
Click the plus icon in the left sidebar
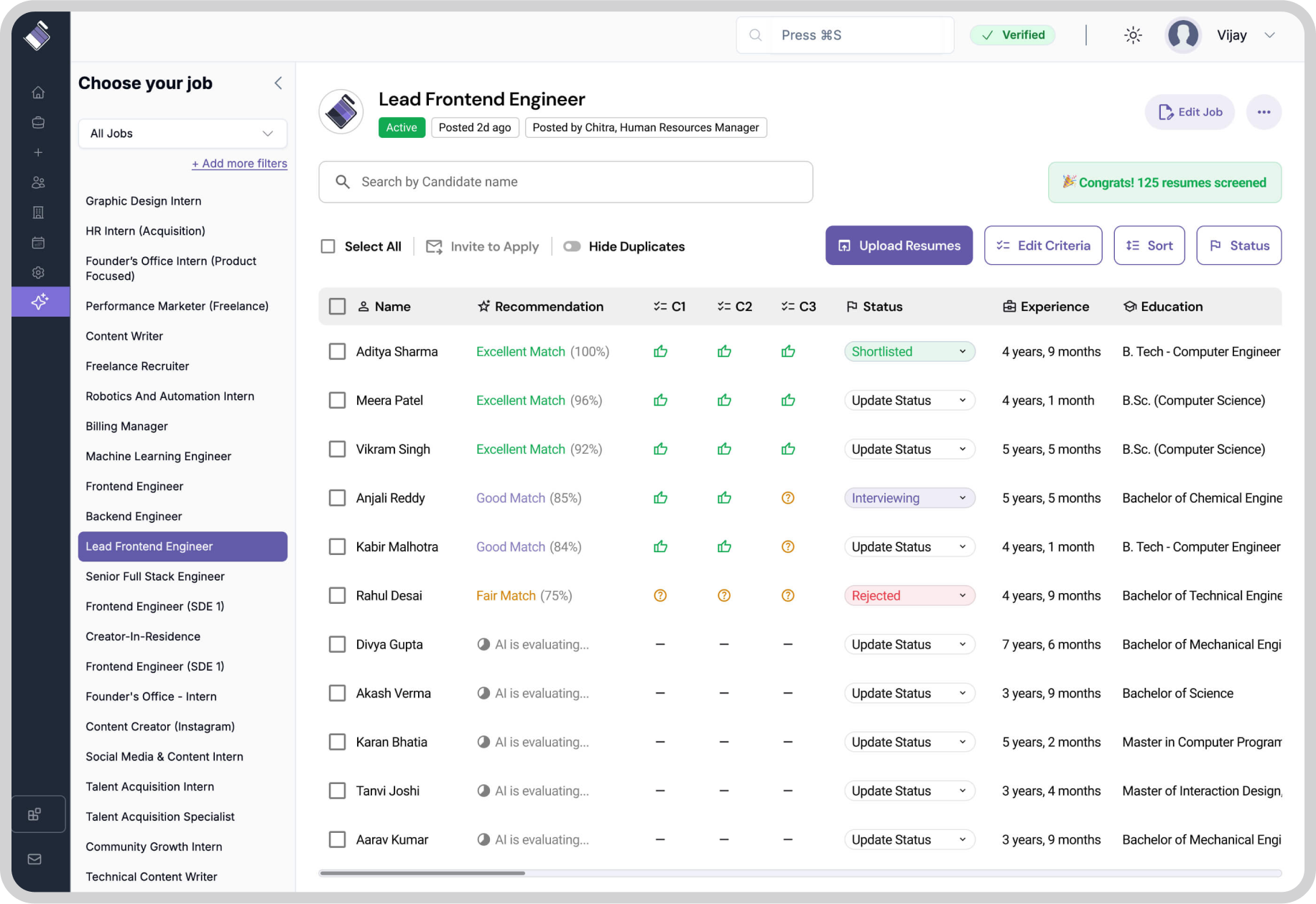38,152
